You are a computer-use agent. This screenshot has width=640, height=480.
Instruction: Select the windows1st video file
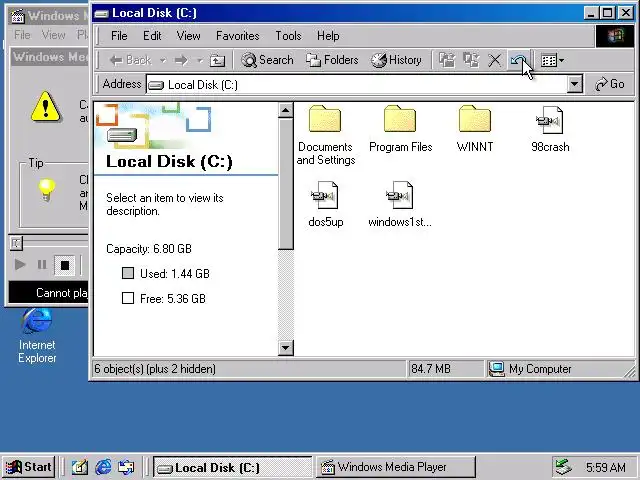[400, 204]
